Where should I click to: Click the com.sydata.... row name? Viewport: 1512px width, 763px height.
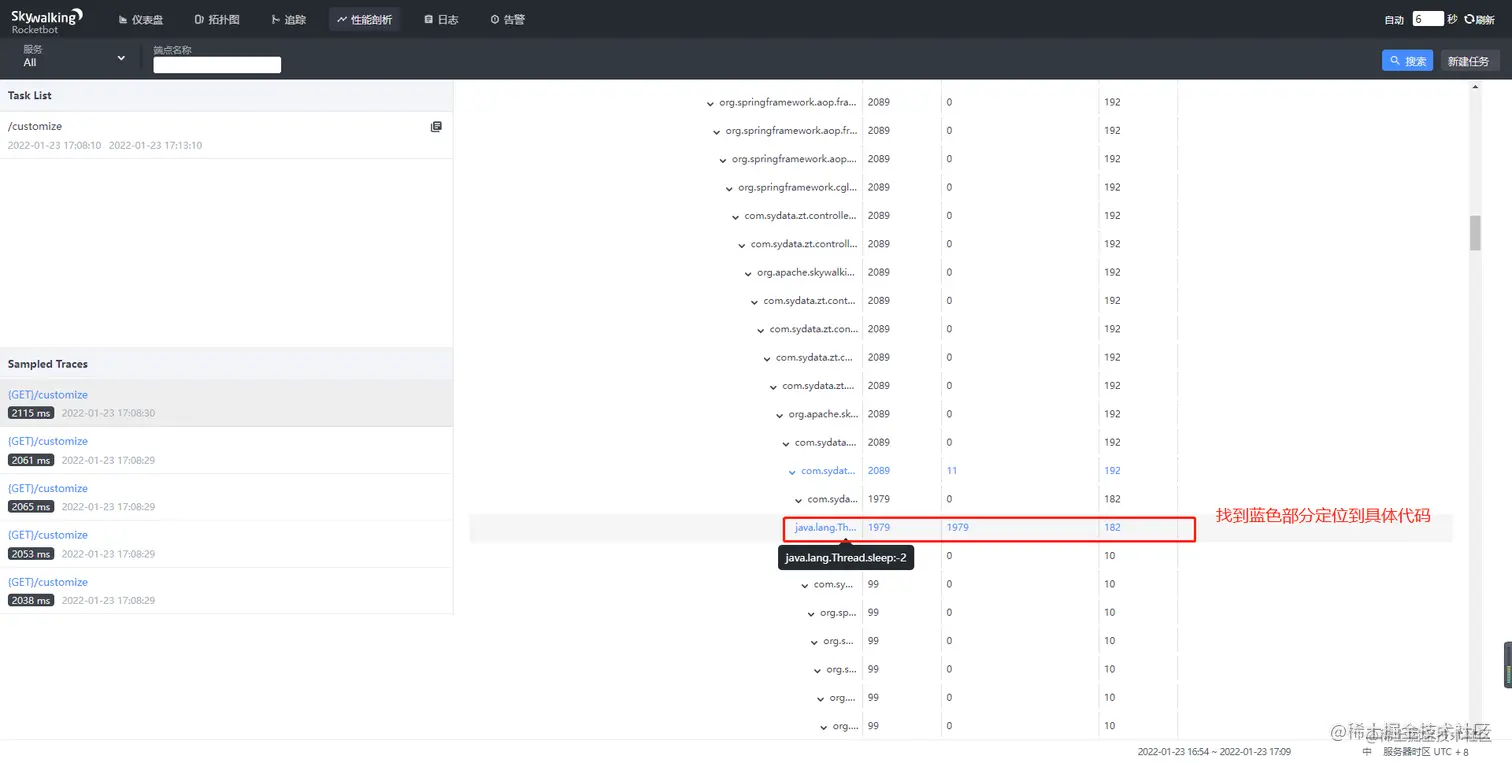click(x=825, y=442)
